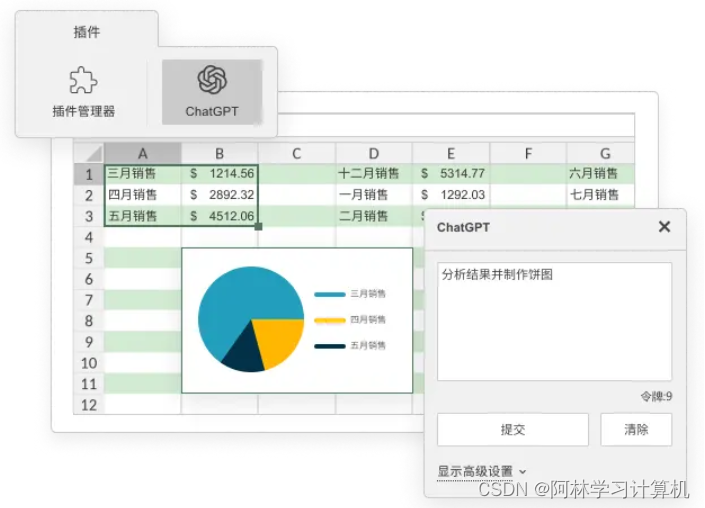
Task: Expand 显示高级设置 advanced settings
Action: 482,472
